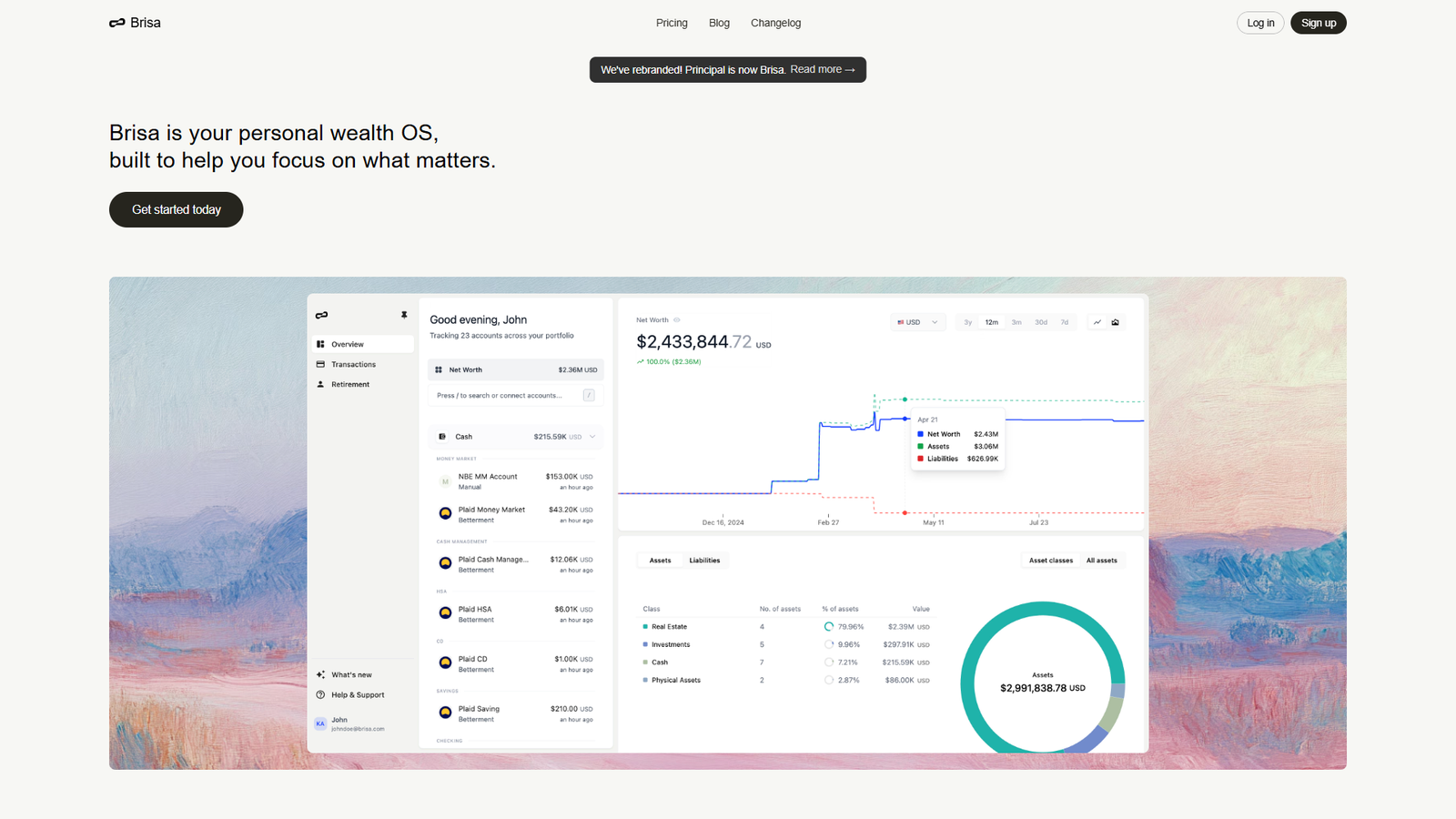The width and height of the screenshot is (1456, 819).
Task: Toggle Net Worth visibility eye icon
Action: point(677,320)
